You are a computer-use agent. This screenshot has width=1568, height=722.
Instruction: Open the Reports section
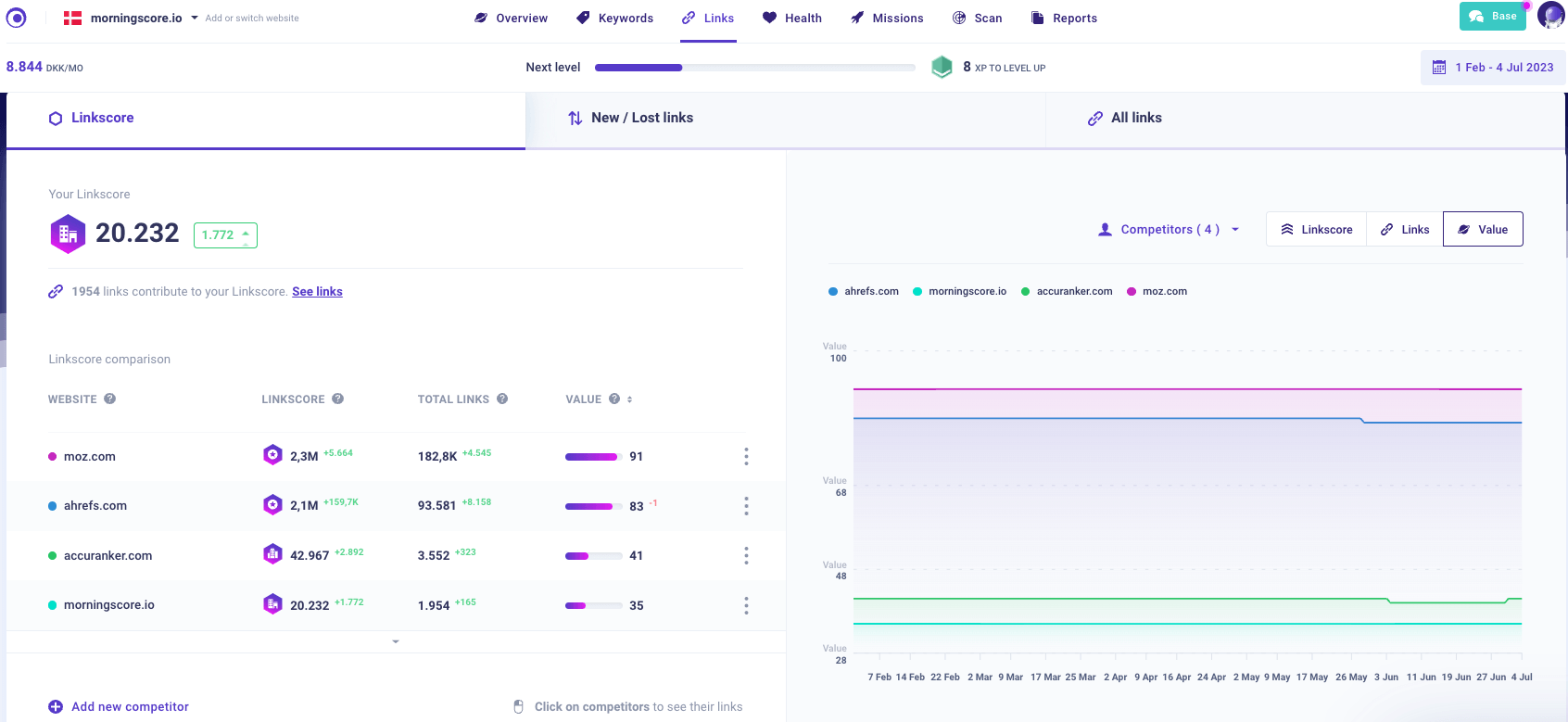1064,18
